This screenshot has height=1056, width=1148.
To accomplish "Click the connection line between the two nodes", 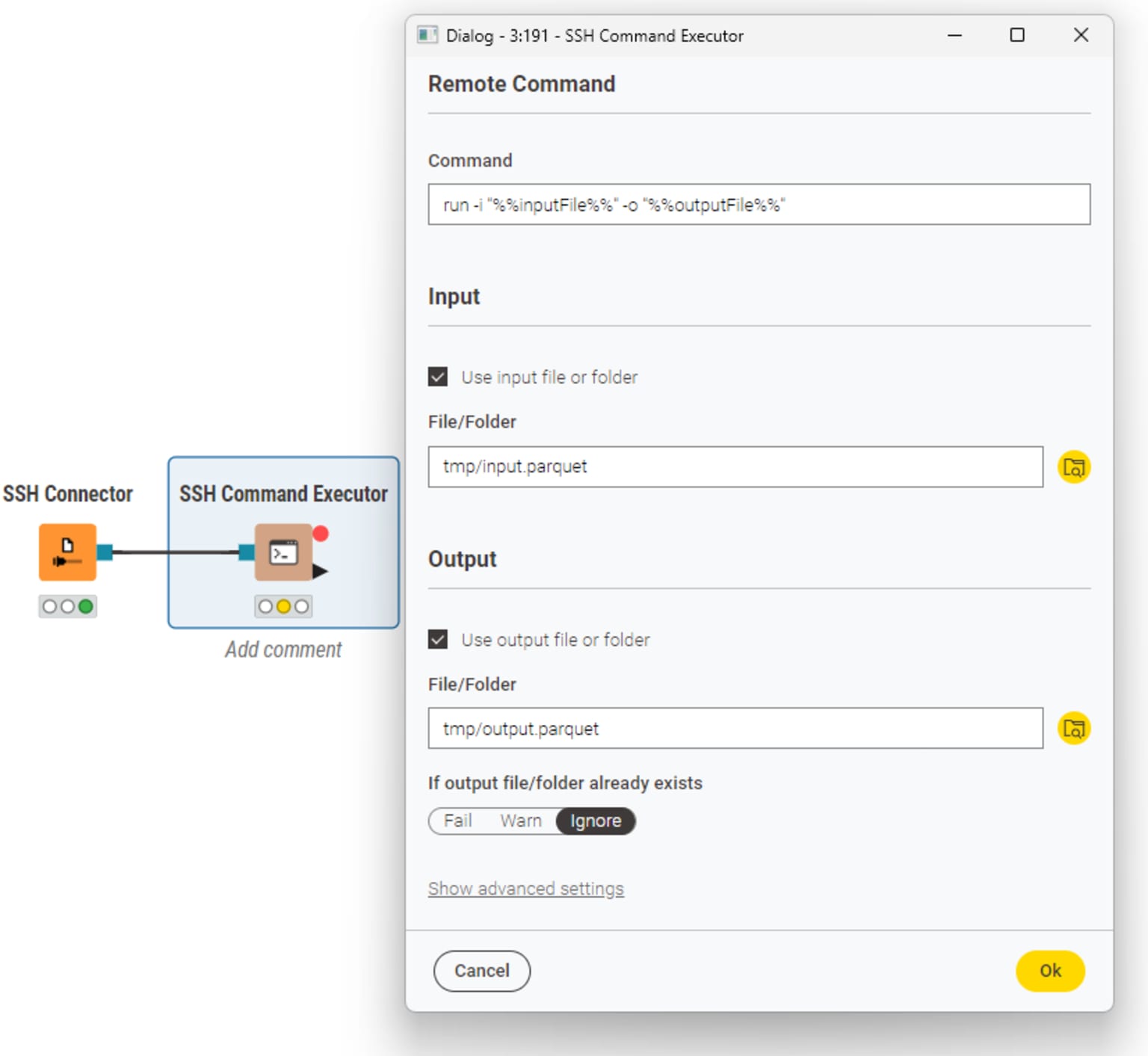I will pos(176,552).
